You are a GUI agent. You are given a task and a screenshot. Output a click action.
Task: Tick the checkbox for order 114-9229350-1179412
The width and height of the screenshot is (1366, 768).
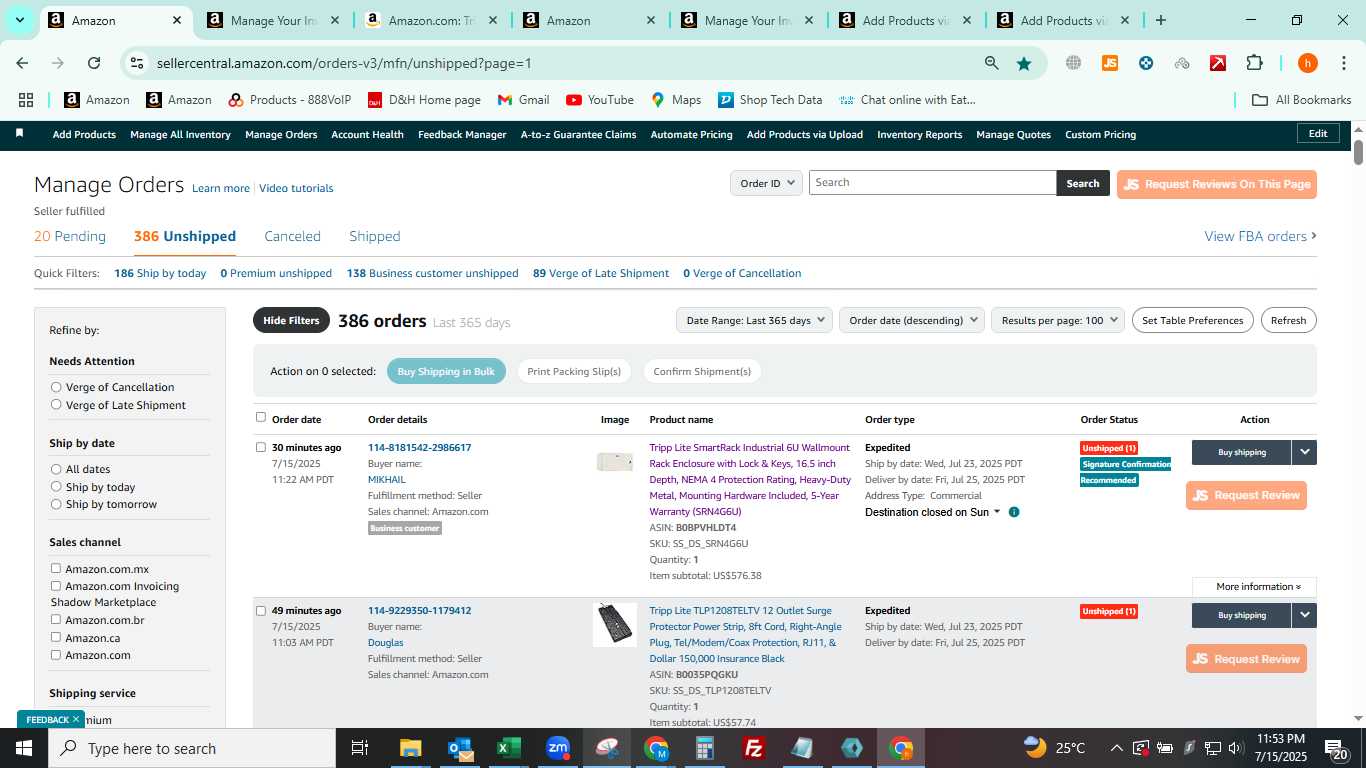[x=261, y=610]
